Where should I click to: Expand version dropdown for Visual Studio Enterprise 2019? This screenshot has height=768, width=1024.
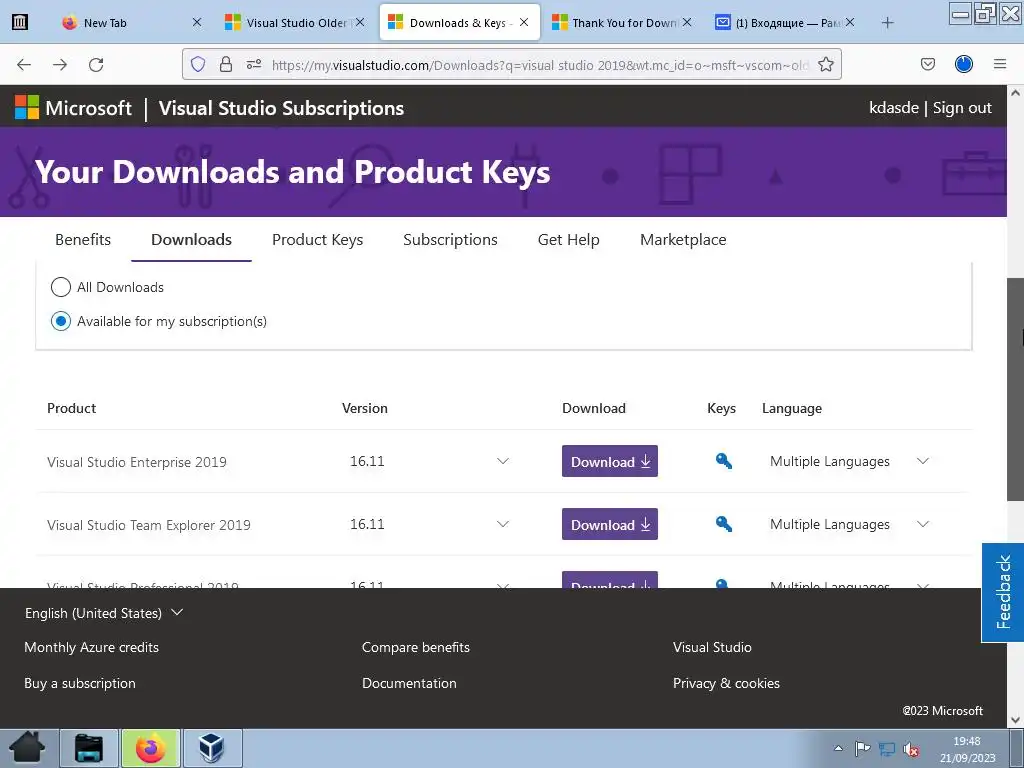coord(503,461)
